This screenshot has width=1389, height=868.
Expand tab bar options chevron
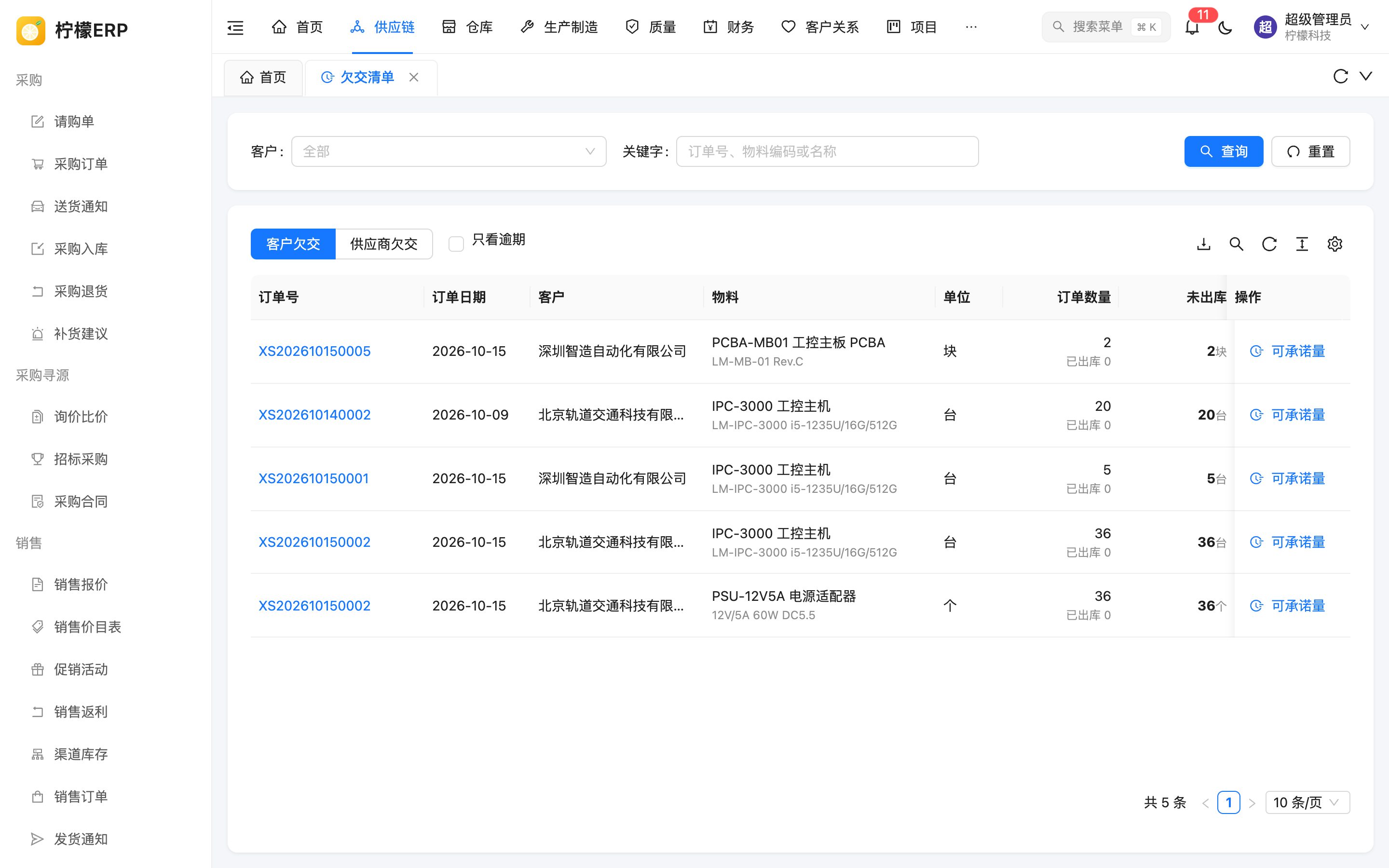click(x=1366, y=76)
